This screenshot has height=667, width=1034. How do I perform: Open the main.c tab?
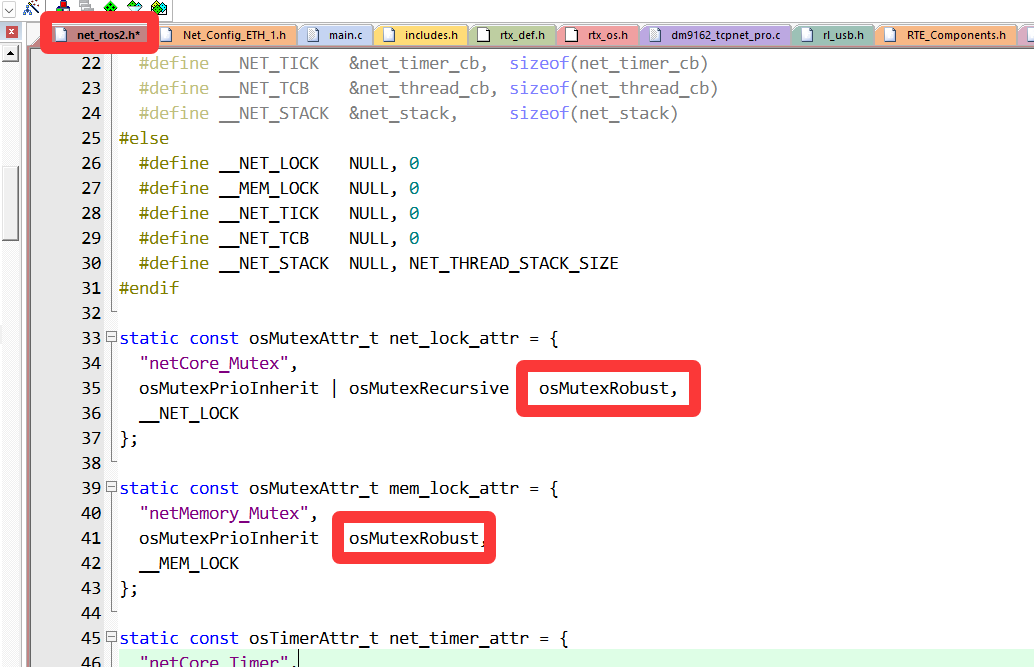coord(336,35)
